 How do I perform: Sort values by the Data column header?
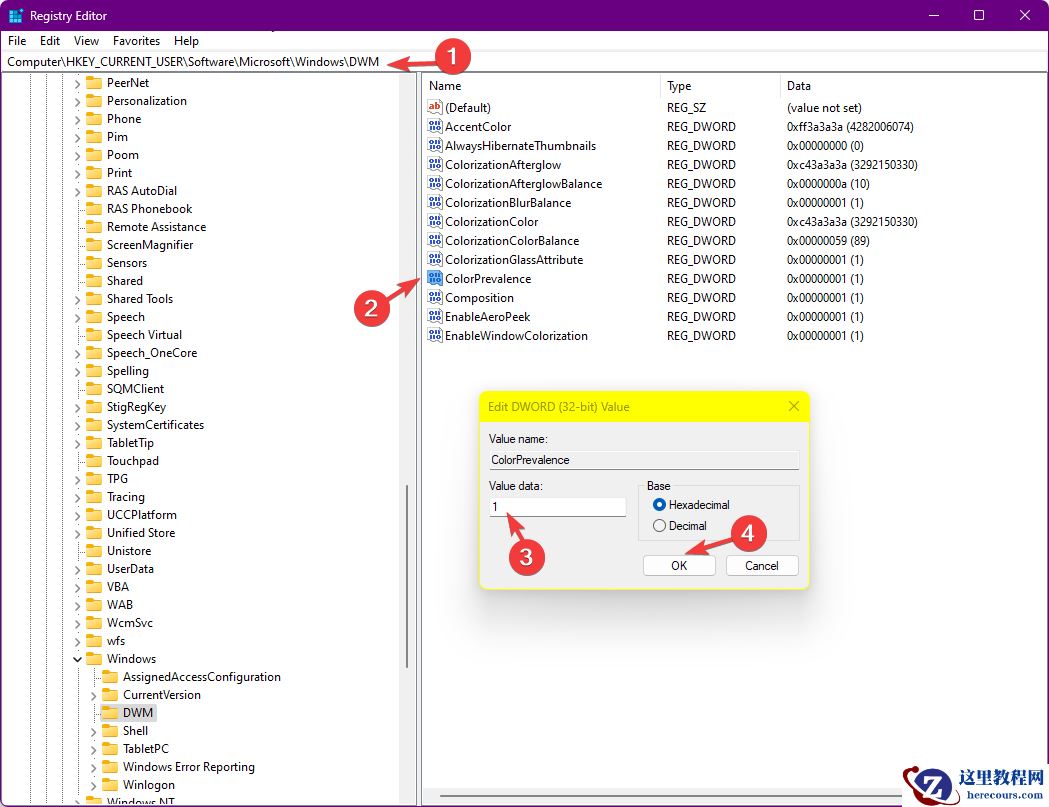click(x=913, y=86)
